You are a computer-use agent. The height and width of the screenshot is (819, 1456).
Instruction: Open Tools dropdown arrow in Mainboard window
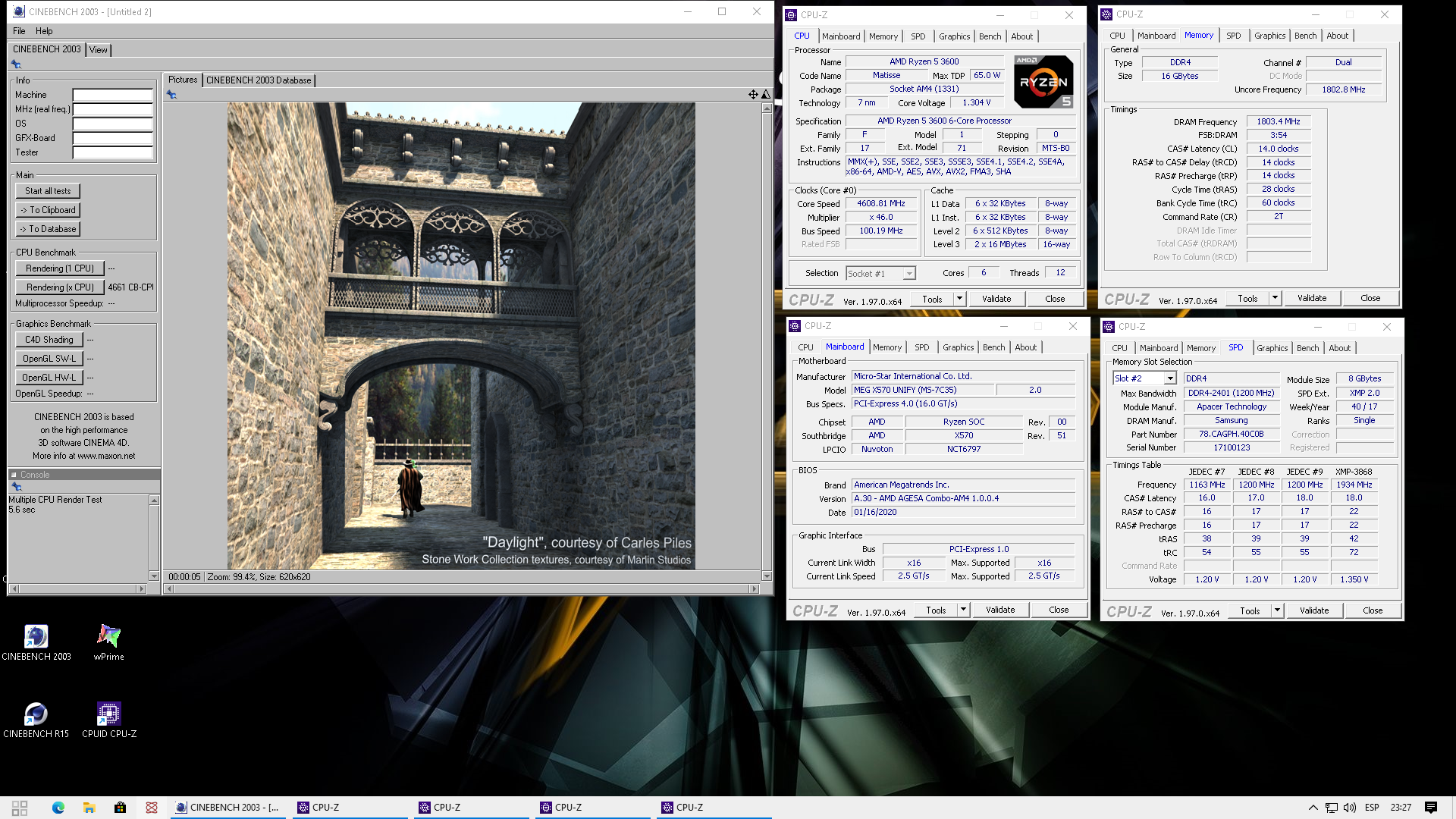pos(963,610)
